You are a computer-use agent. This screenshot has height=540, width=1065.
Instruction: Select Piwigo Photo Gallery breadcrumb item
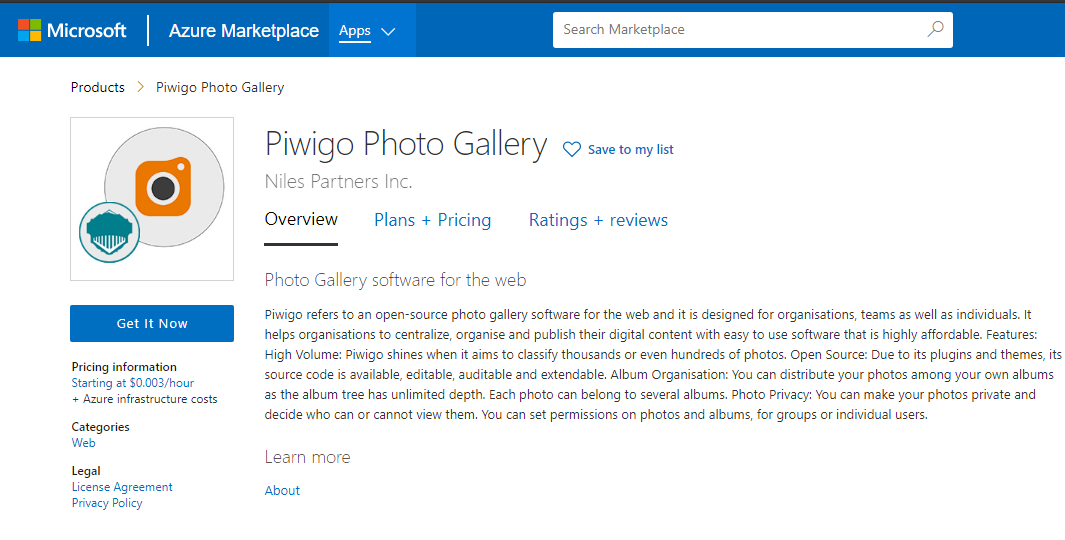(220, 87)
